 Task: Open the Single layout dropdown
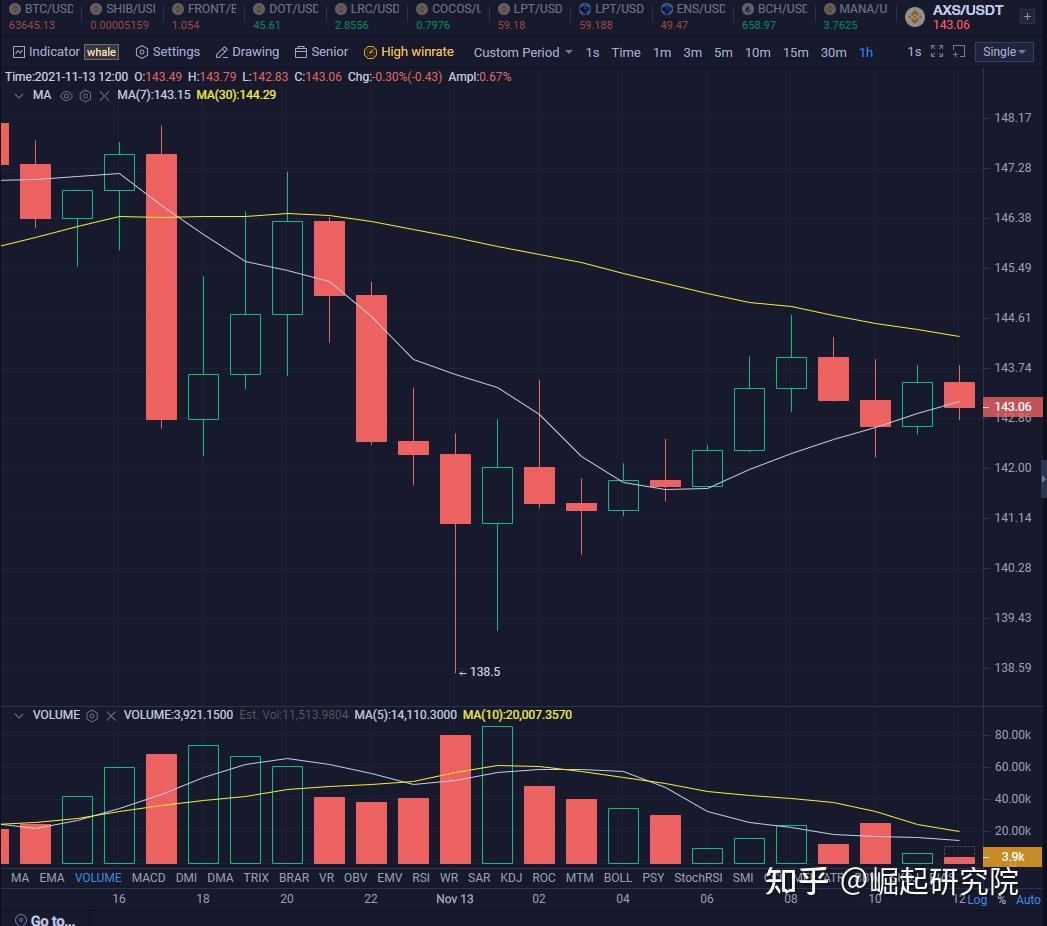[1003, 51]
